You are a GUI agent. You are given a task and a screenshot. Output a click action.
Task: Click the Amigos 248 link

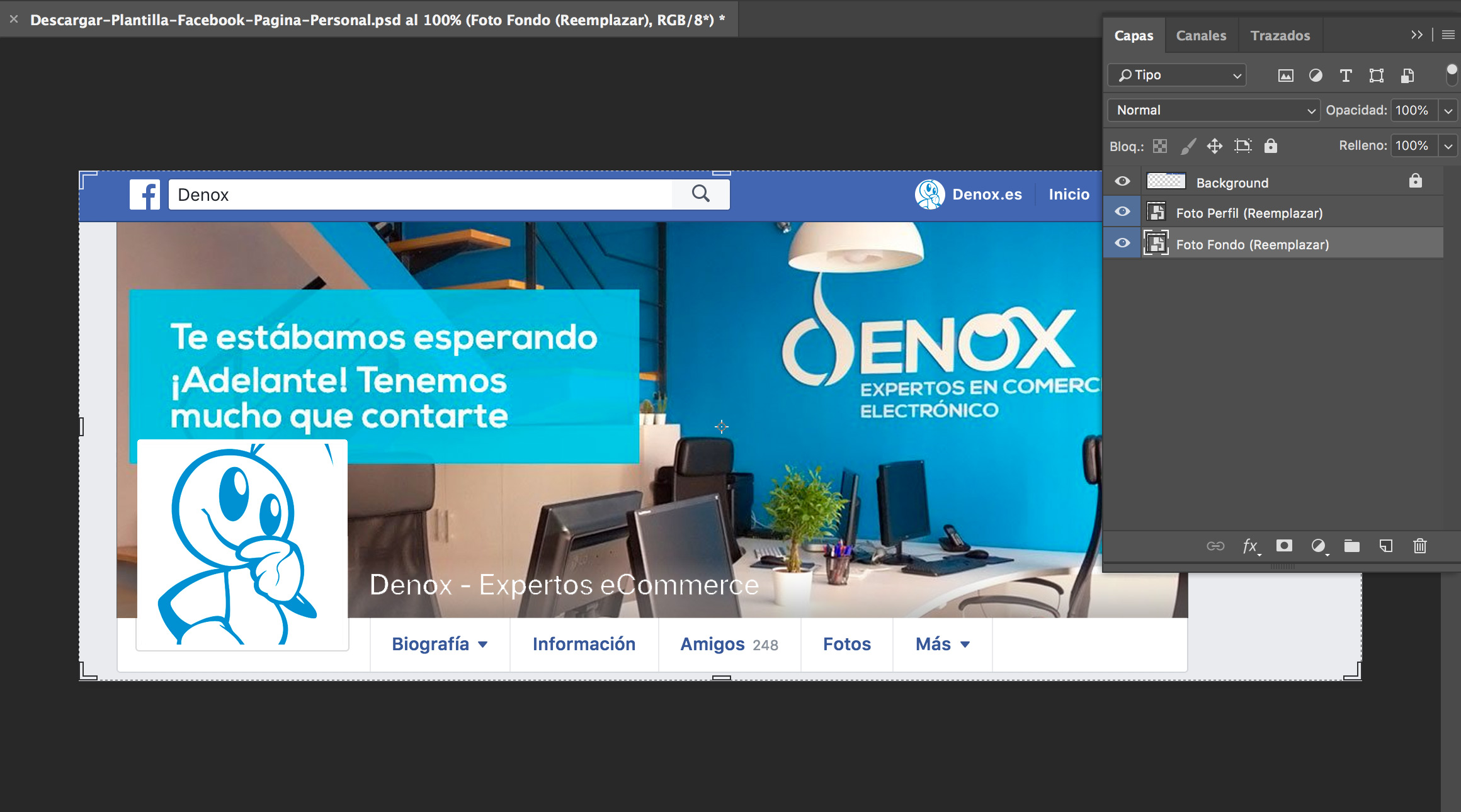point(729,644)
